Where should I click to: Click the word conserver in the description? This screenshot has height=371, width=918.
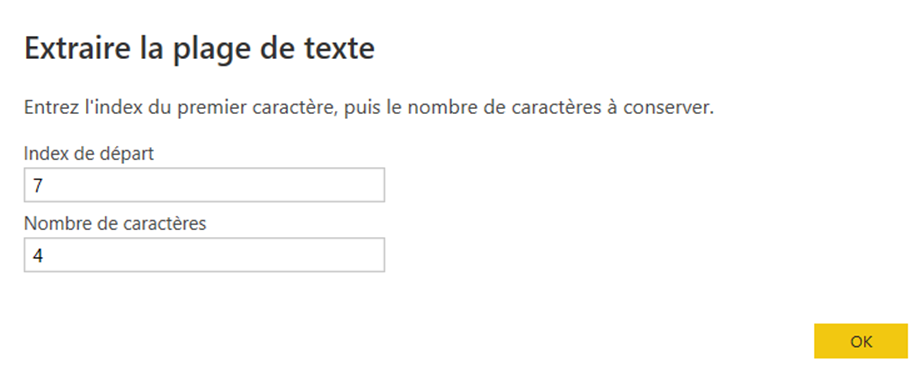click(x=666, y=109)
